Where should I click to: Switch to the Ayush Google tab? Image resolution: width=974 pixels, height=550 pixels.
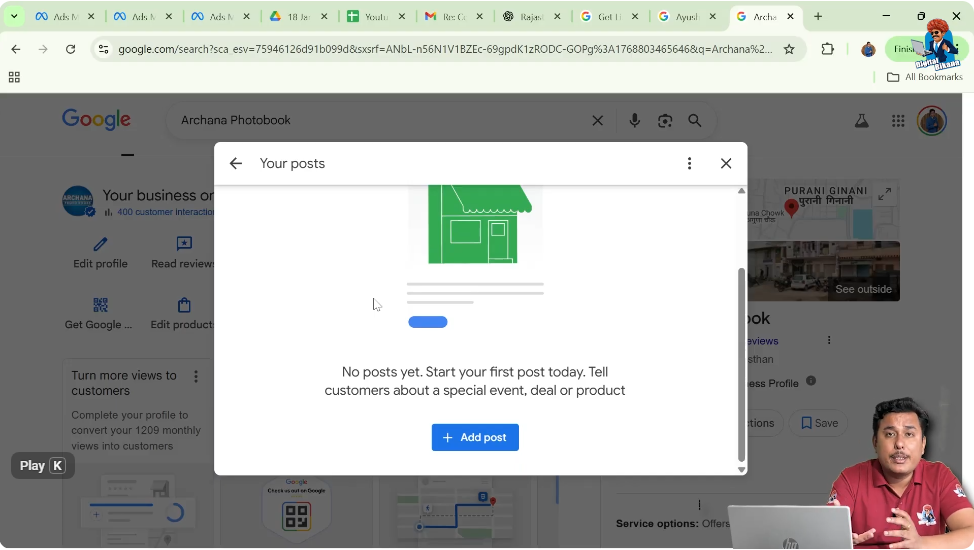point(686,17)
